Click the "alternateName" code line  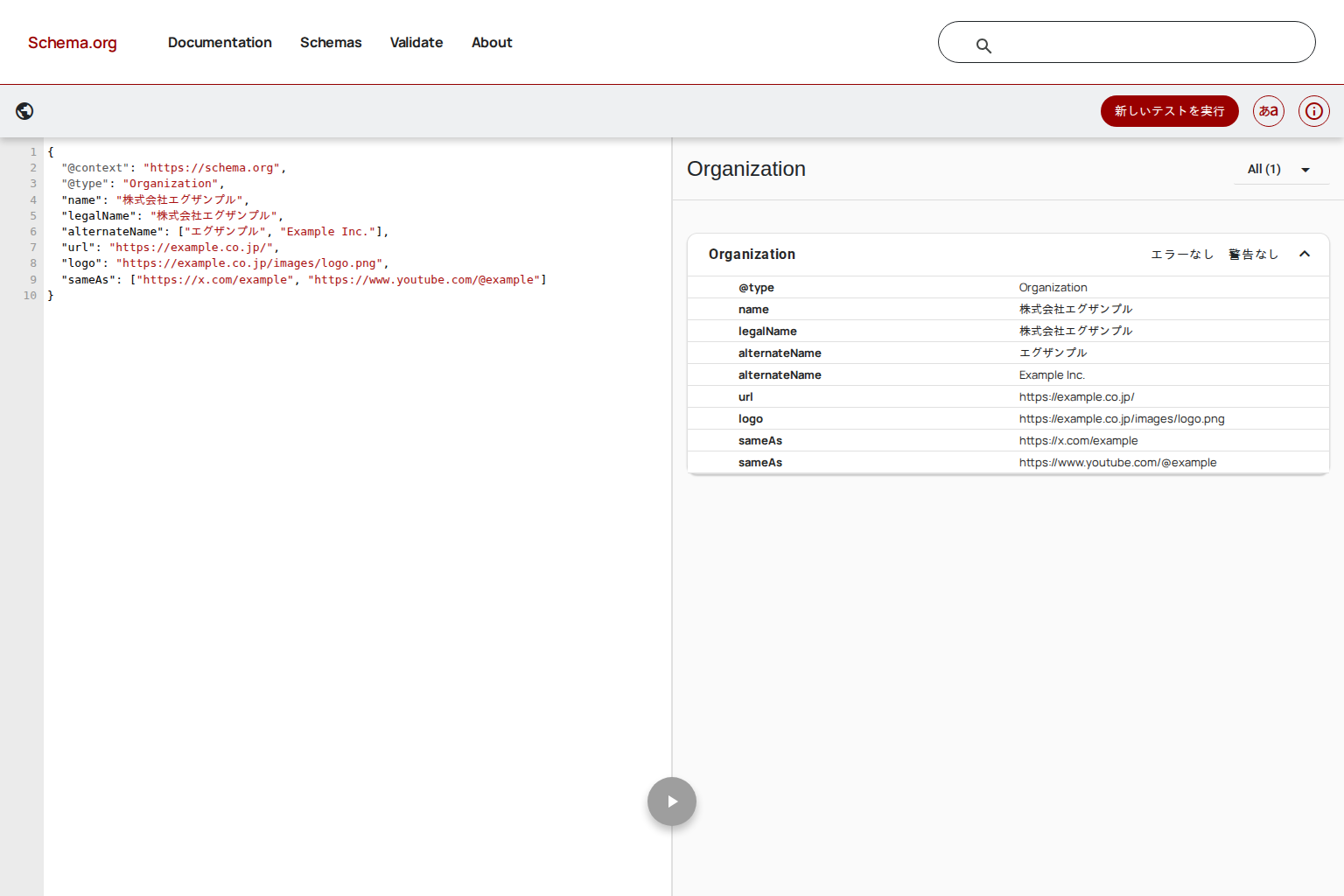click(225, 232)
